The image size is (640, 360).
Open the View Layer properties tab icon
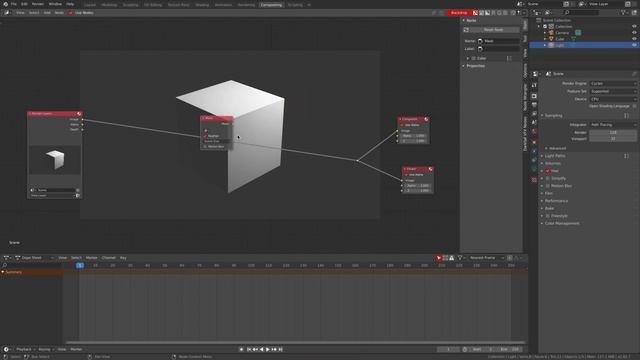click(x=534, y=114)
